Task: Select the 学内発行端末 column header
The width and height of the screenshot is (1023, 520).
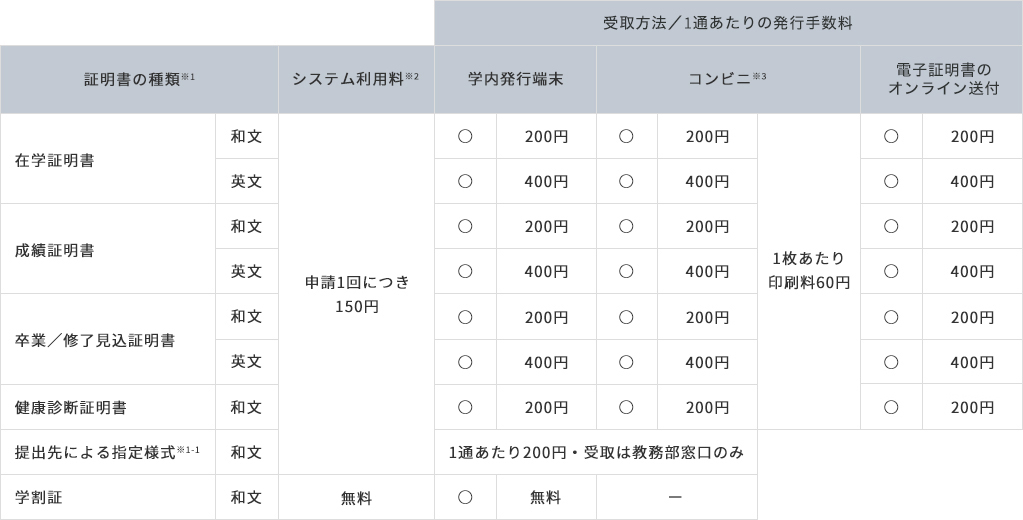Action: (x=515, y=79)
